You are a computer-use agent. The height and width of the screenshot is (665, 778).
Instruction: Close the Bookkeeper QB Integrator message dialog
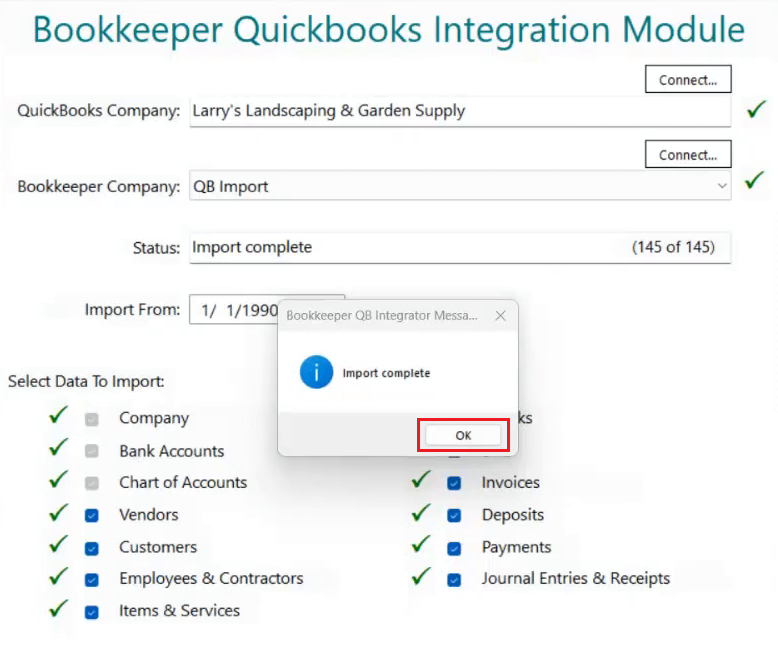click(500, 316)
